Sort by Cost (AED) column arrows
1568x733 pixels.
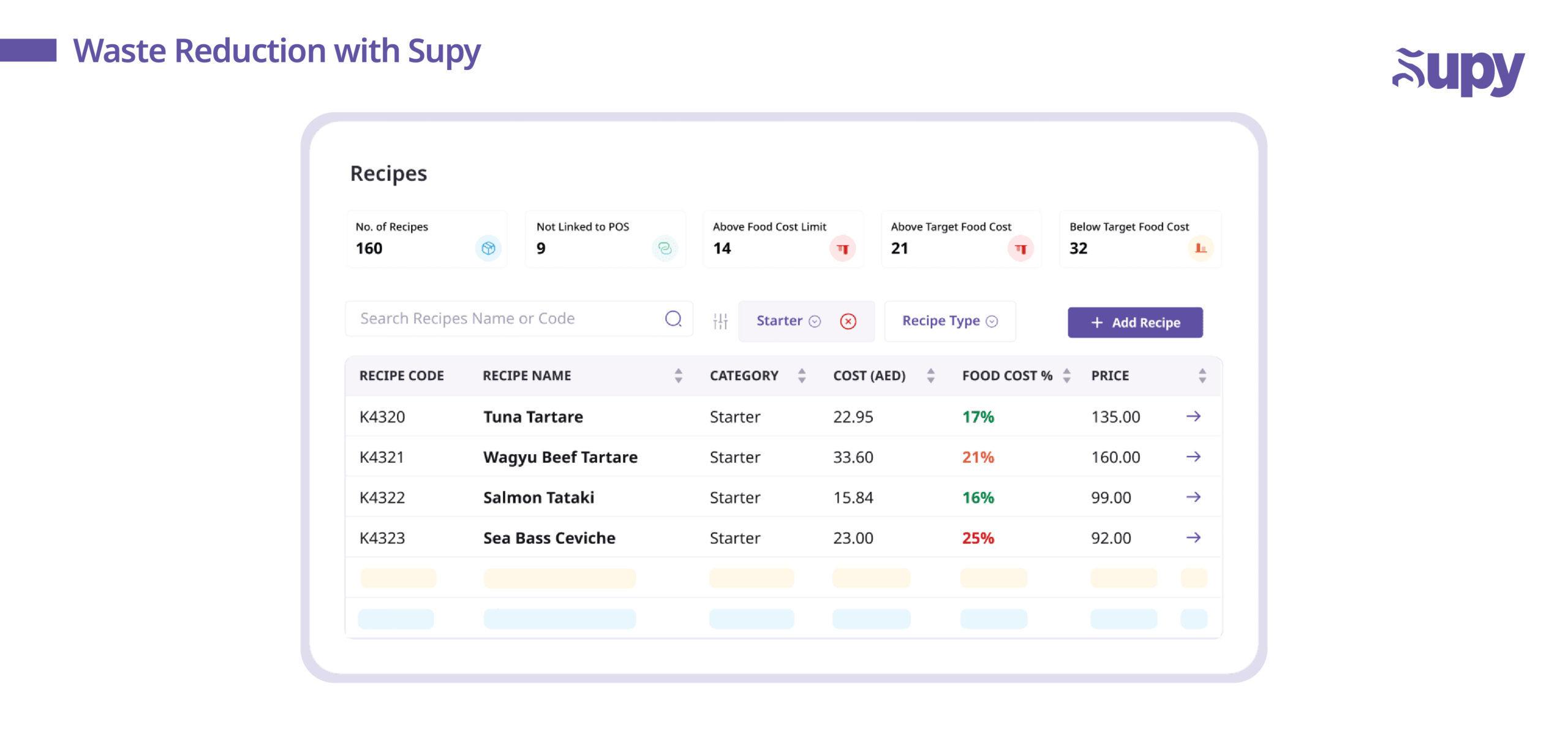click(x=930, y=376)
